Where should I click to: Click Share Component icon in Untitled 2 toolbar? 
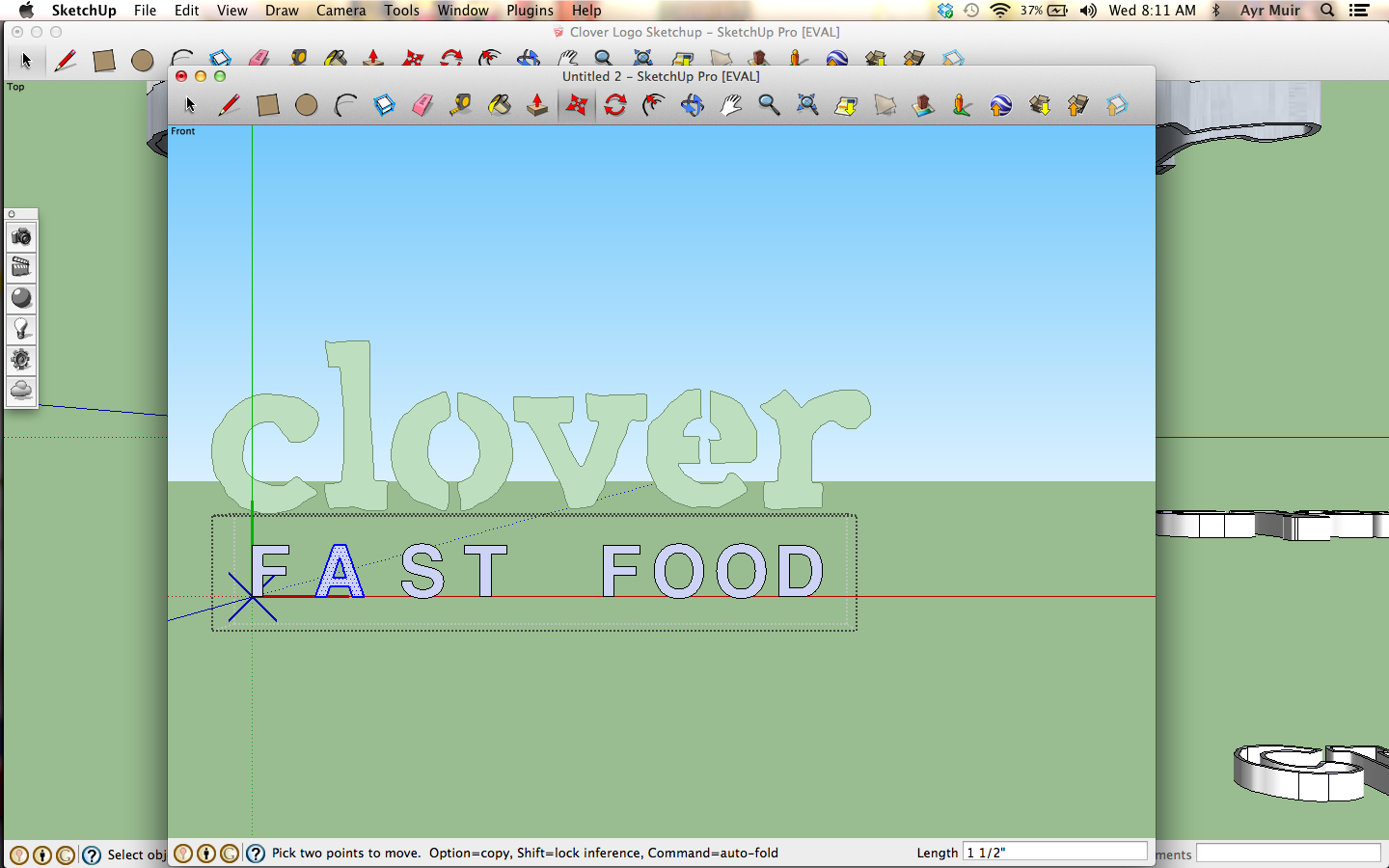tap(1116, 105)
